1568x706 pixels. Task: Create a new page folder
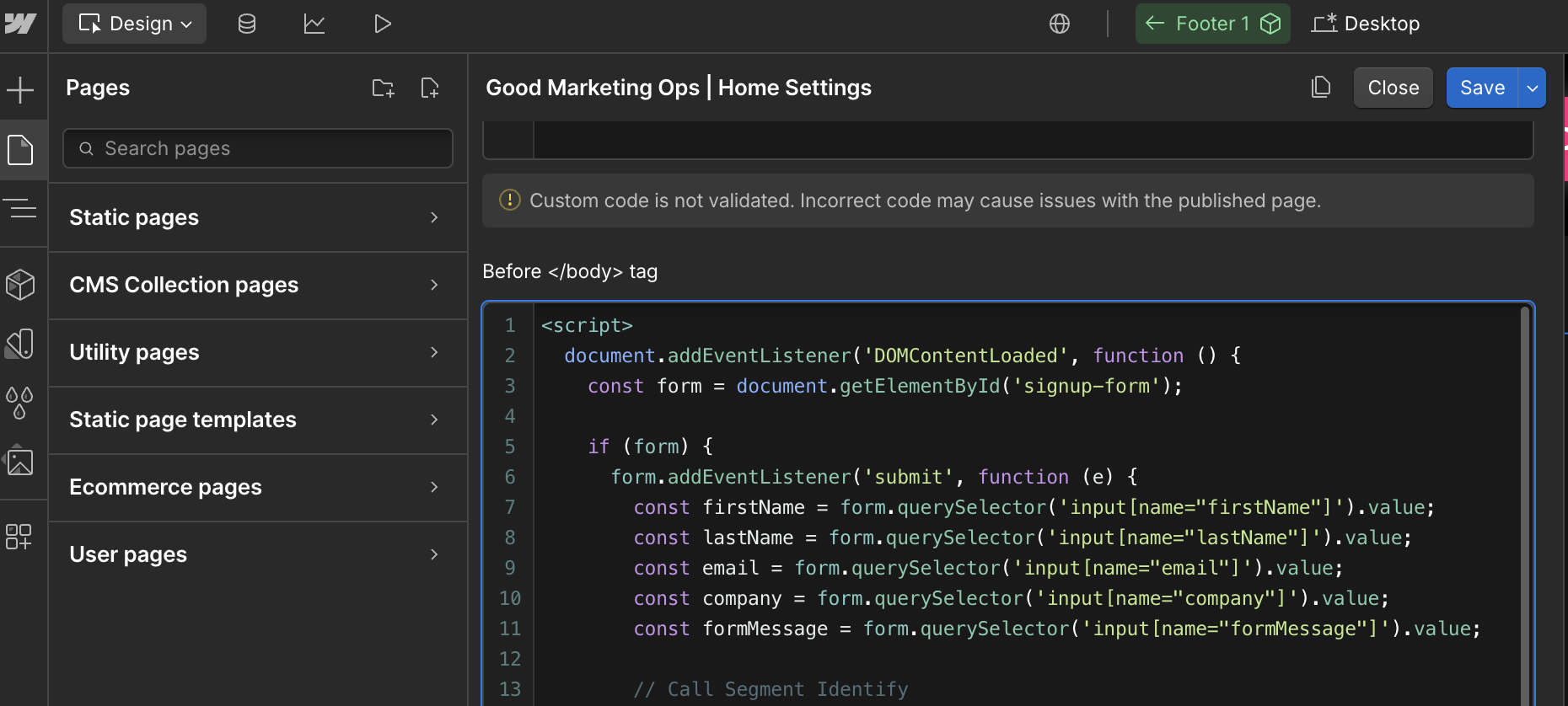pyautogui.click(x=384, y=88)
